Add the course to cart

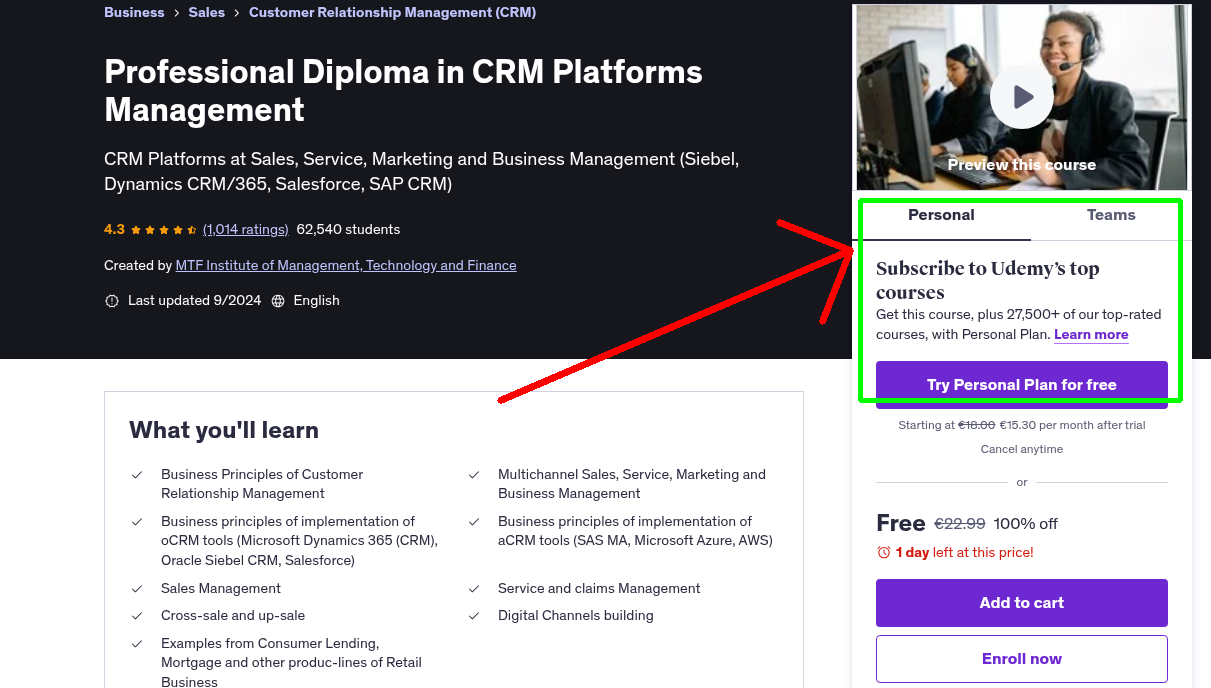1022,603
